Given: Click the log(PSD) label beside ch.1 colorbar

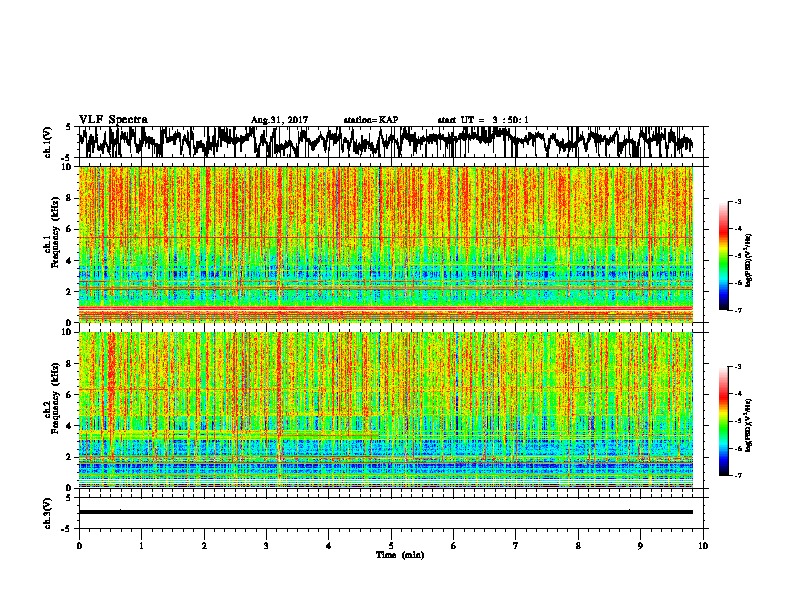Looking at the screenshot, I should pos(750,260).
